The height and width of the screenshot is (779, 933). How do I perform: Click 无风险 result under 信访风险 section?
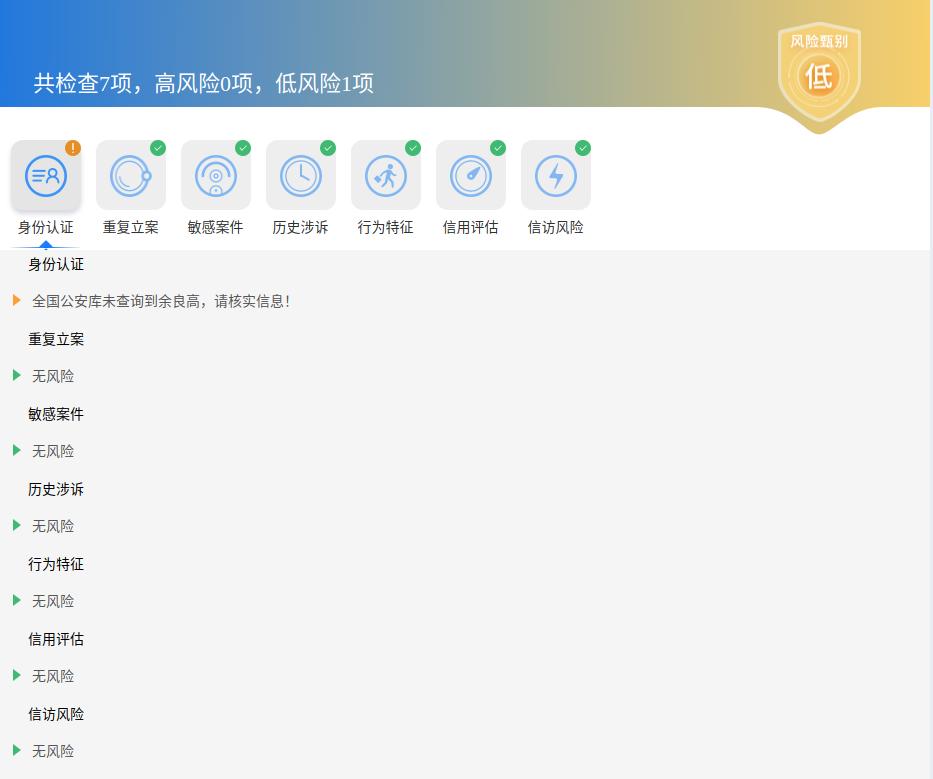pyautogui.click(x=53, y=751)
